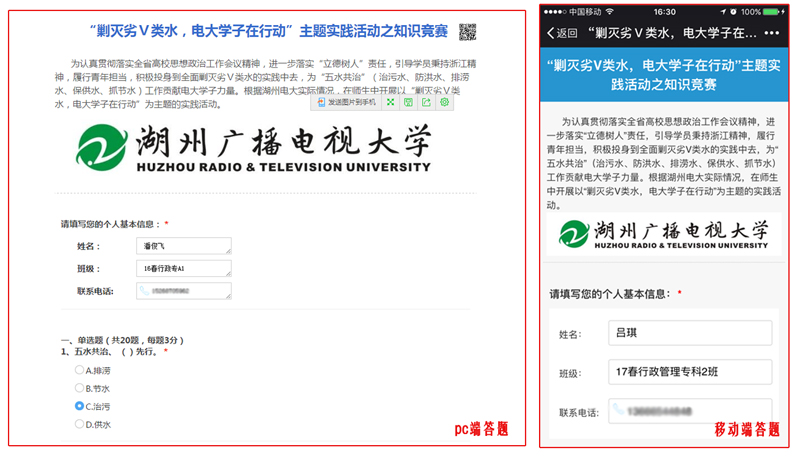The image size is (800, 461).
Task: Open the green settings gear icon
Action: click(x=445, y=103)
